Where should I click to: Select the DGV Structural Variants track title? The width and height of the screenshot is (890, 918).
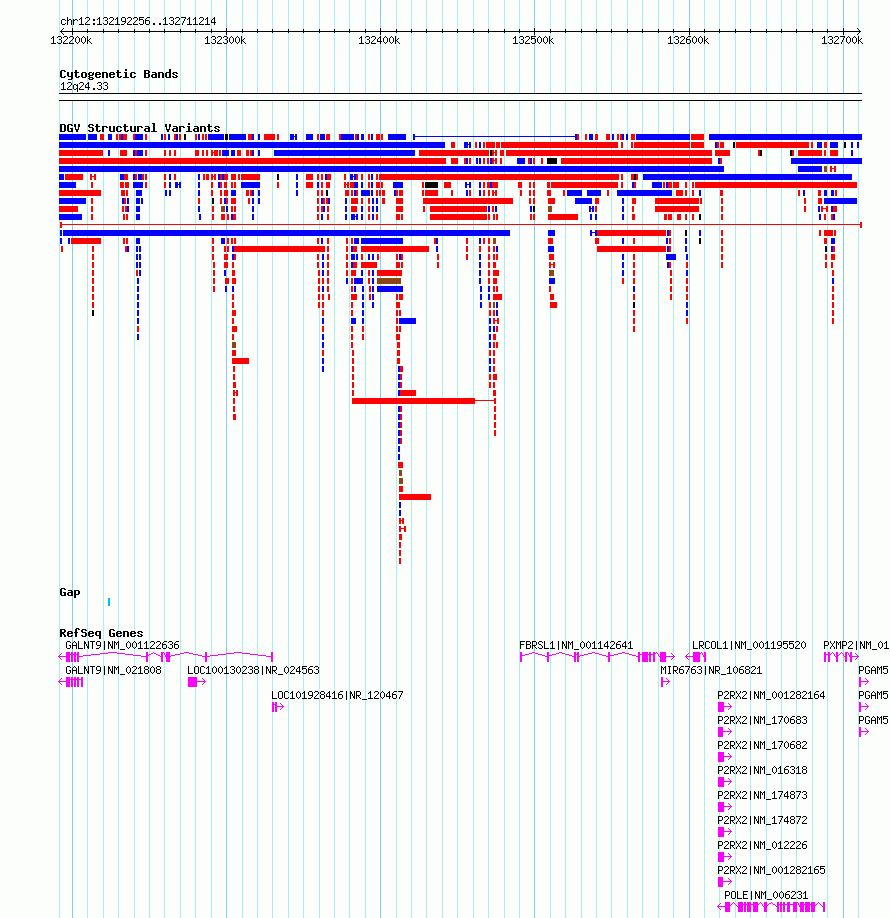click(x=140, y=128)
